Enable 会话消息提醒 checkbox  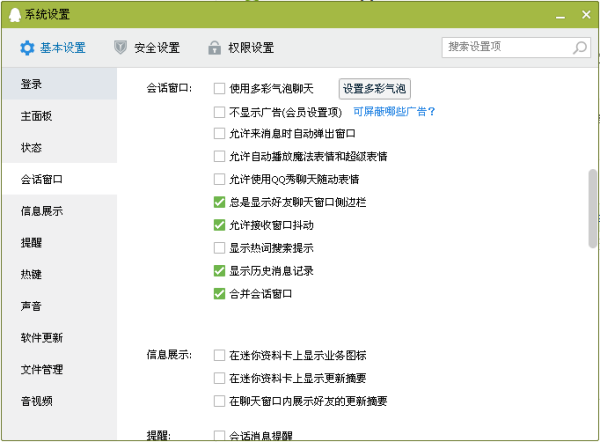219,435
